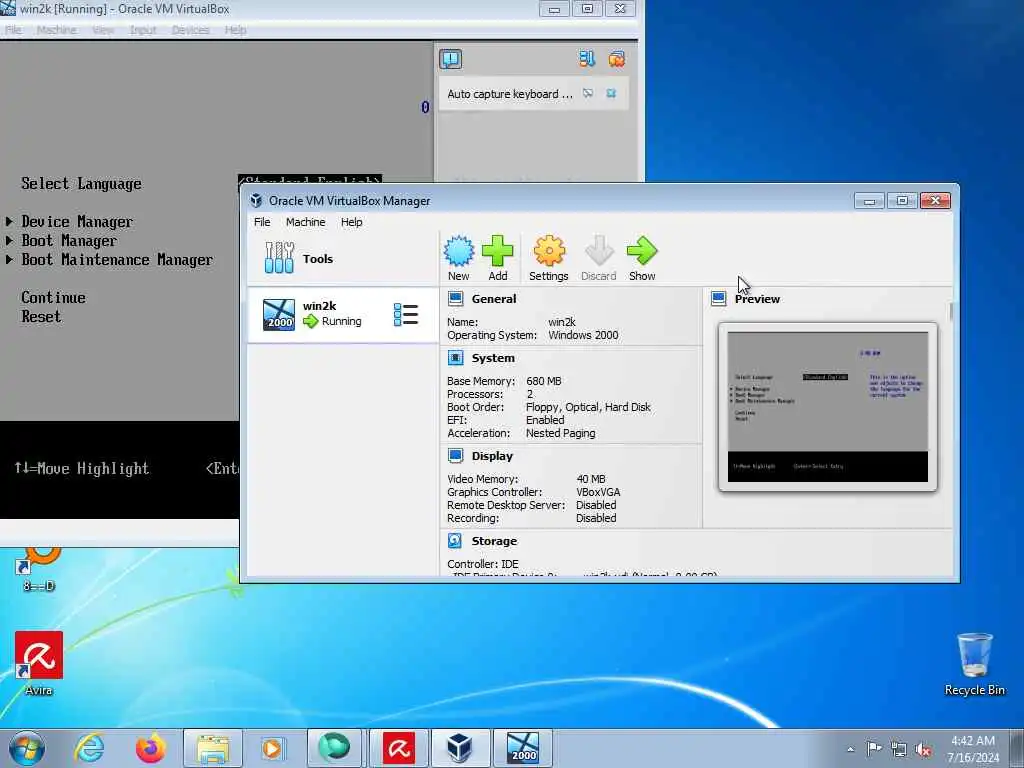This screenshot has height=768, width=1024.
Task: Open the Help menu in win2k VM window
Action: click(236, 30)
